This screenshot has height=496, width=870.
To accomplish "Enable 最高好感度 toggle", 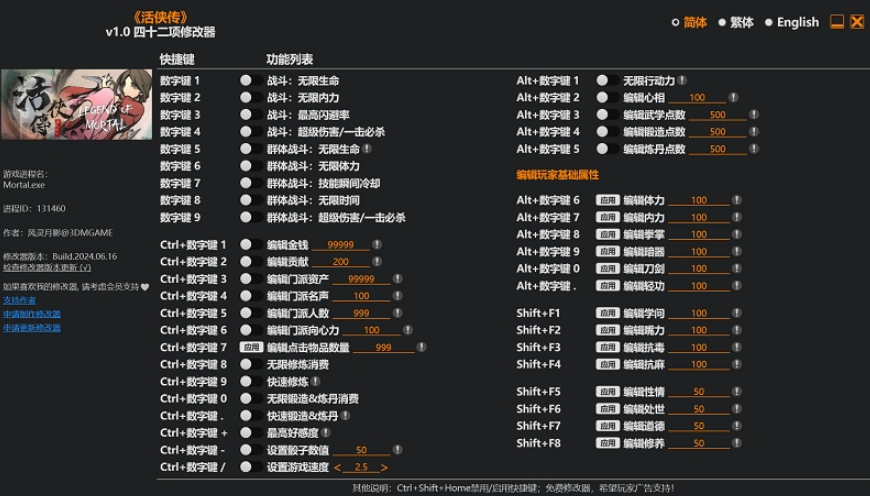I will (251, 432).
